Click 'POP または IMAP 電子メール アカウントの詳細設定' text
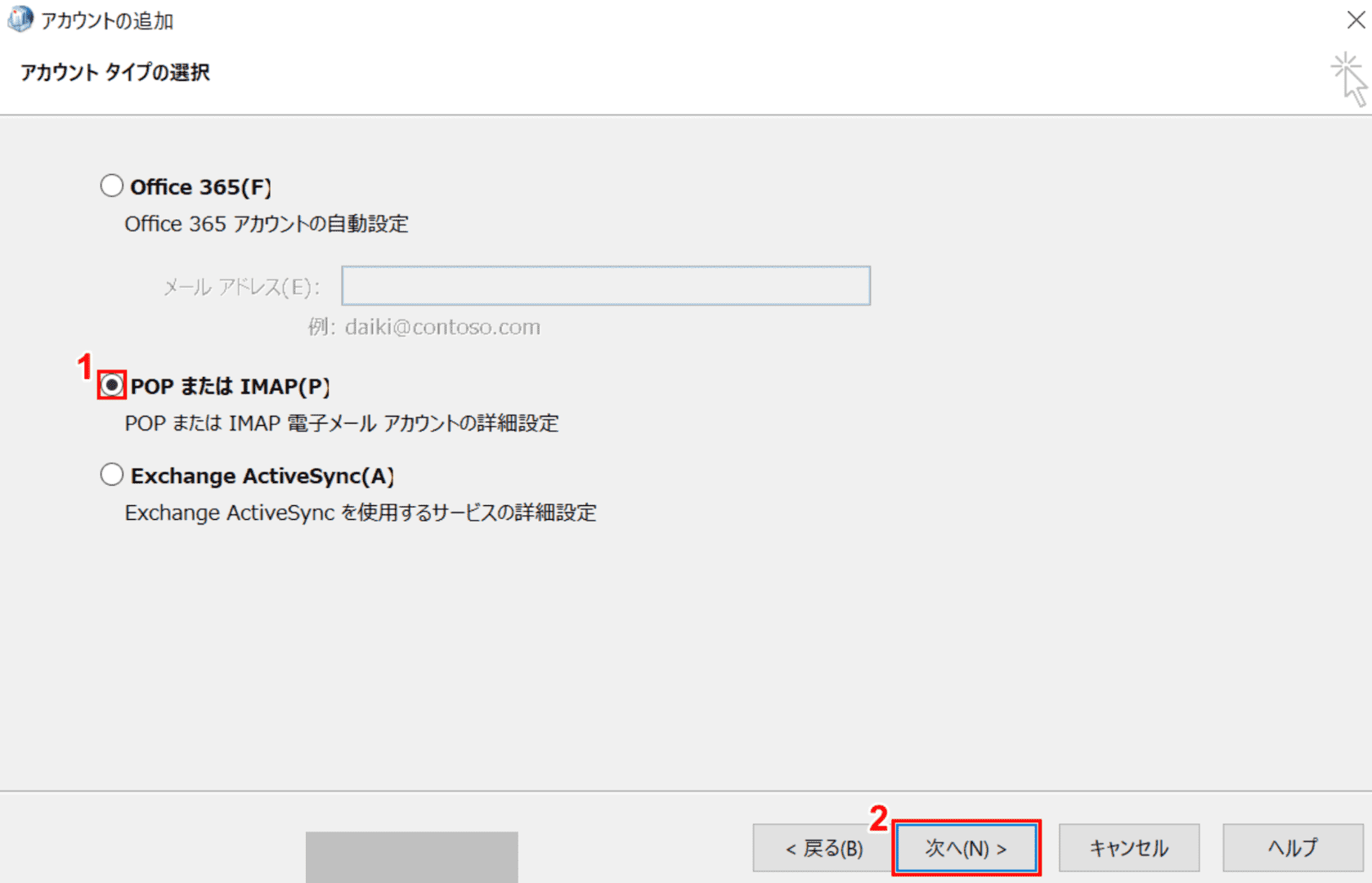Screen dimensions: 1372x883 [342, 424]
